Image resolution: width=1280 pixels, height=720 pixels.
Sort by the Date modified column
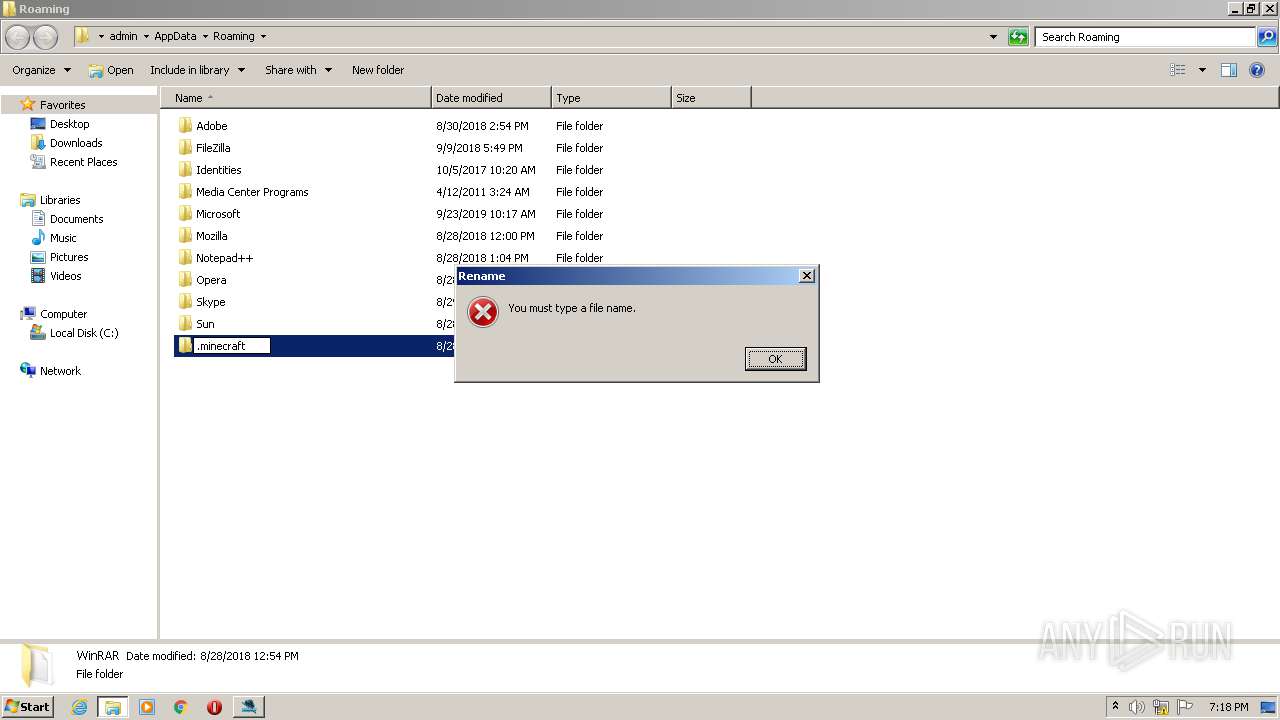491,98
